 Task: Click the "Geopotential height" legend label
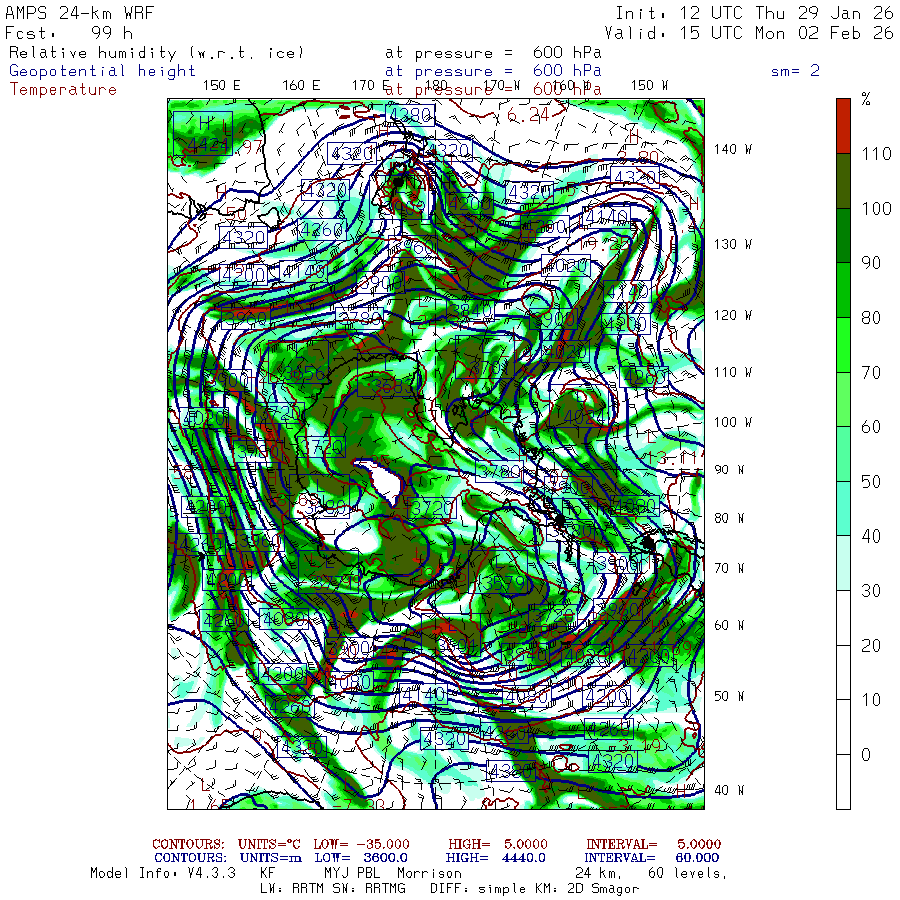pos(102,71)
